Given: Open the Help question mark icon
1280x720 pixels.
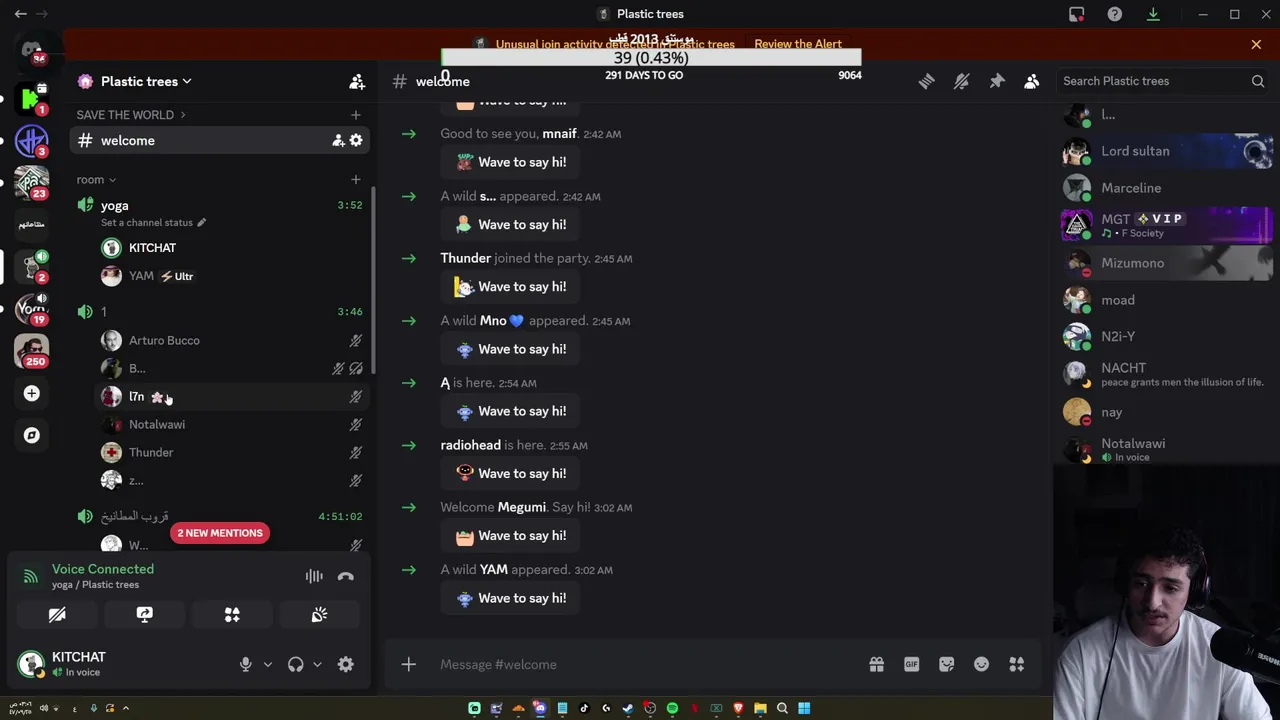Looking at the screenshot, I should [x=1114, y=14].
